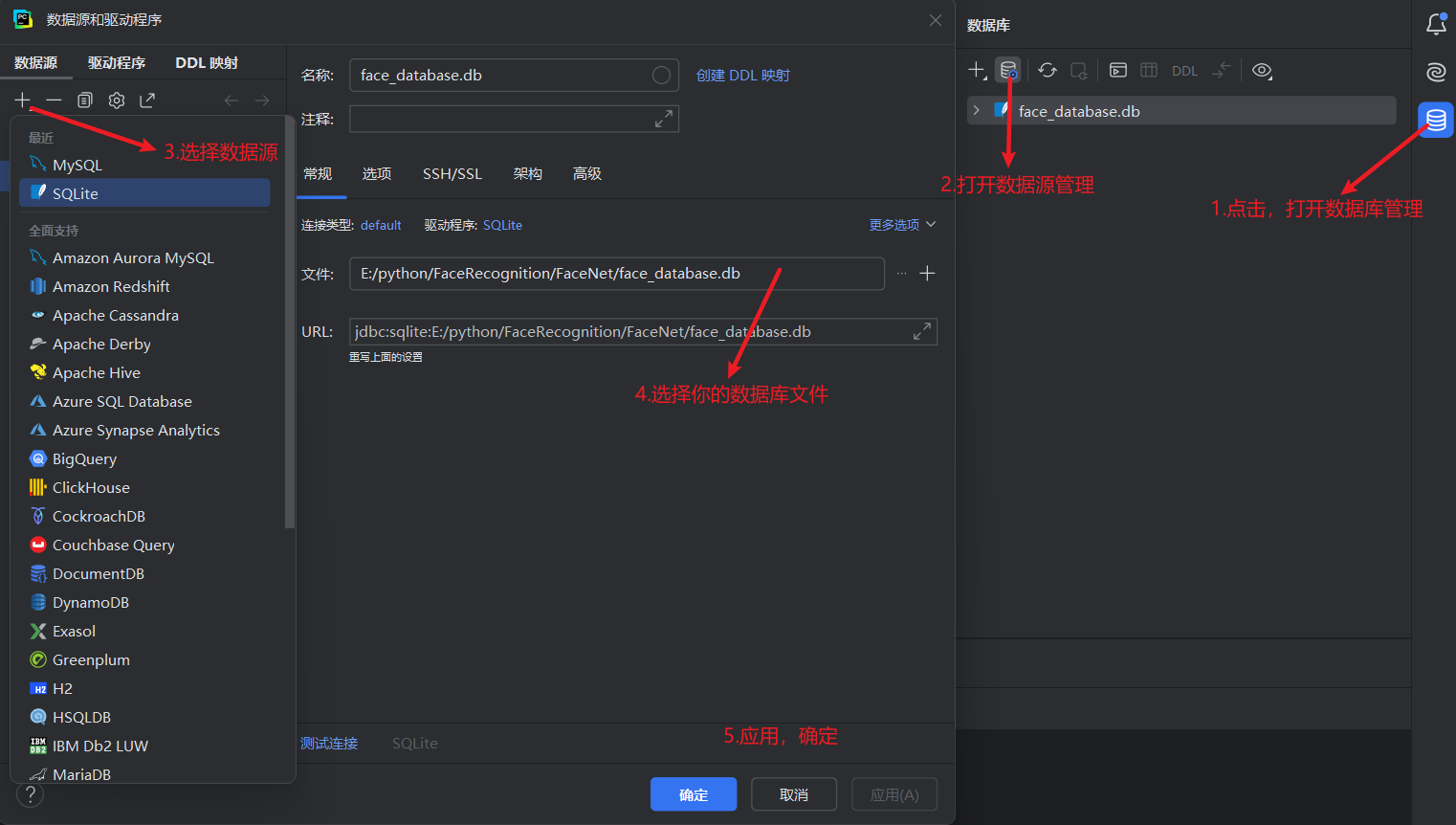Select Amazon Redshift in the list

click(x=144, y=286)
